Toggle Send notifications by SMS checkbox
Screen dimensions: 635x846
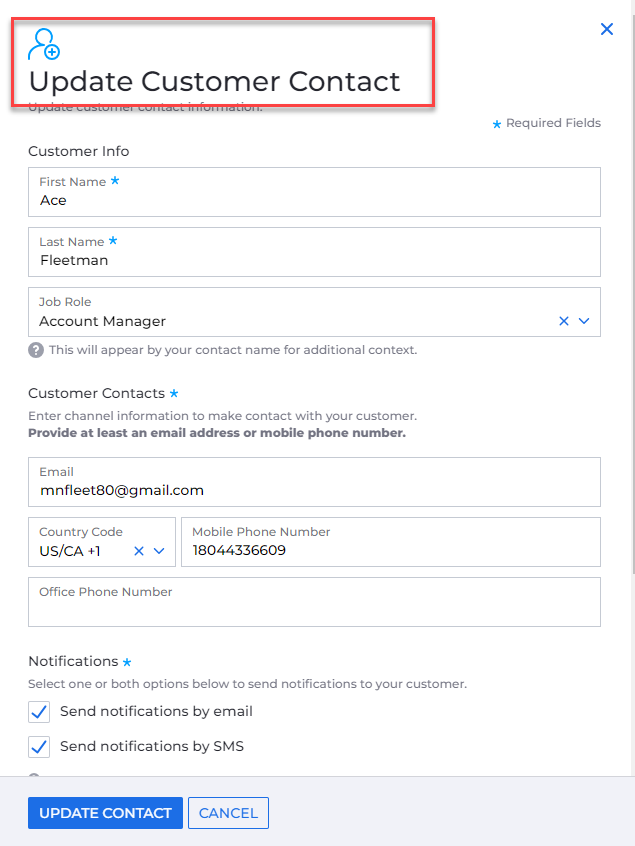pyautogui.click(x=39, y=747)
